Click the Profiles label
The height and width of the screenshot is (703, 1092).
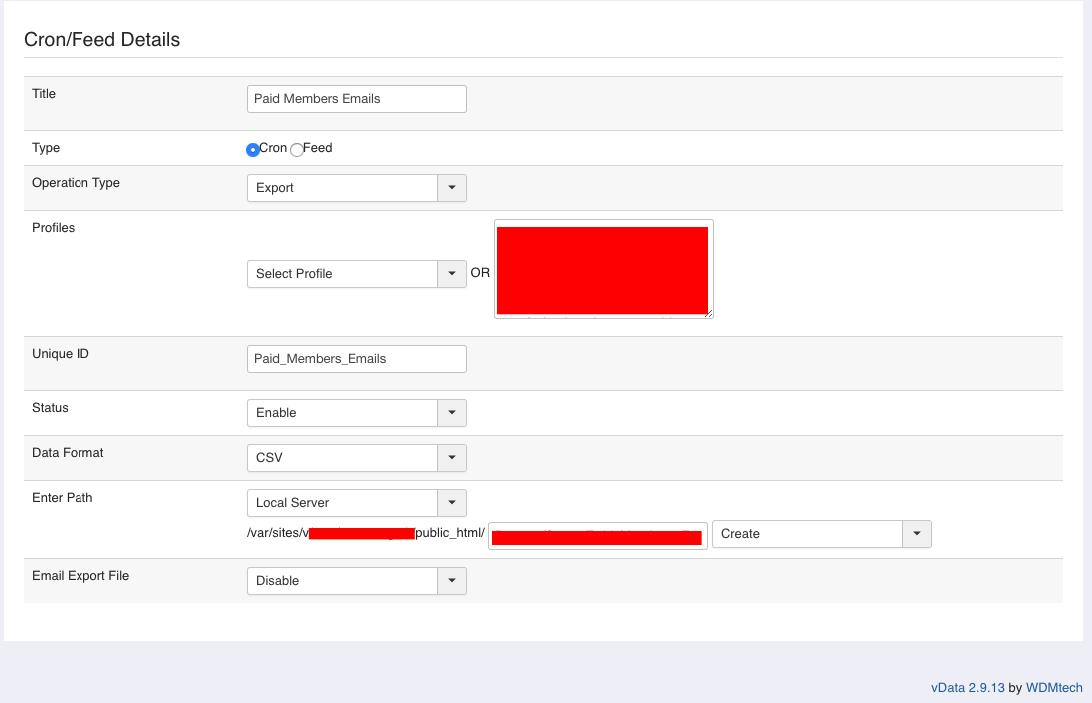(x=54, y=228)
